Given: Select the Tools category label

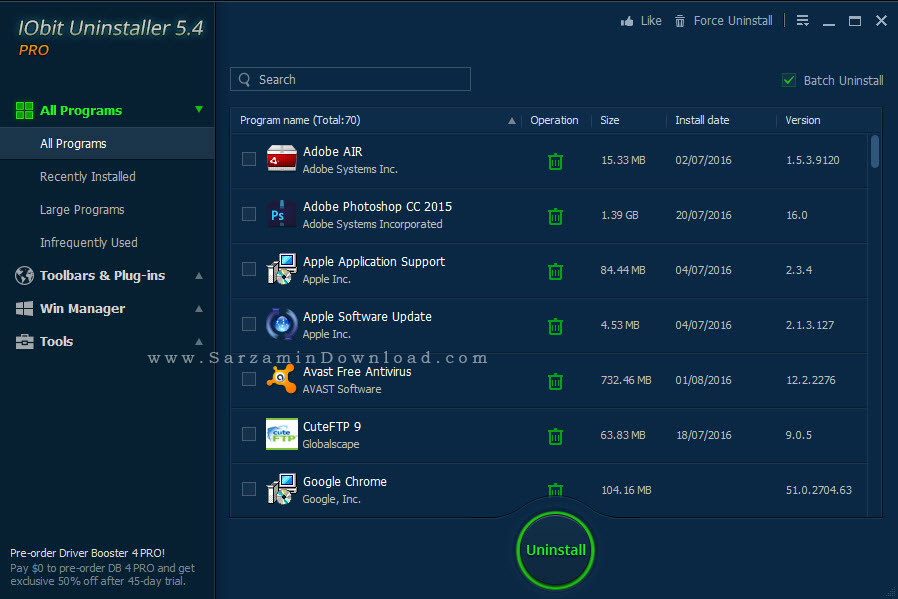Looking at the screenshot, I should point(56,341).
